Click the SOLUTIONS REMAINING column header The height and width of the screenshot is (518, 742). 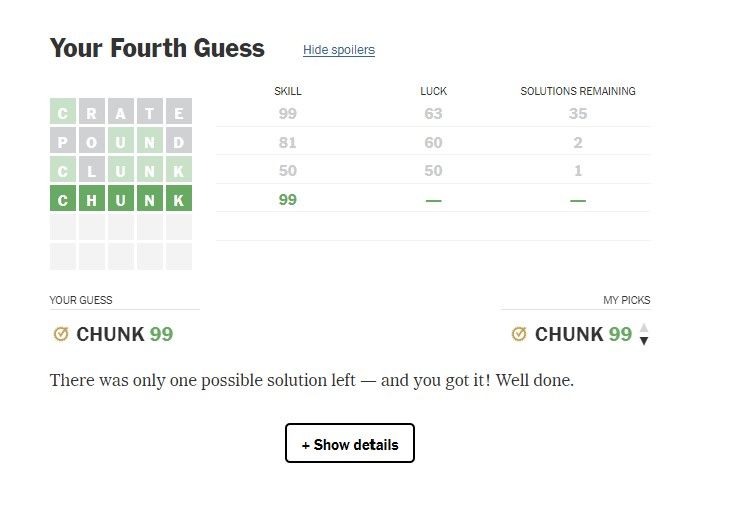coord(578,91)
